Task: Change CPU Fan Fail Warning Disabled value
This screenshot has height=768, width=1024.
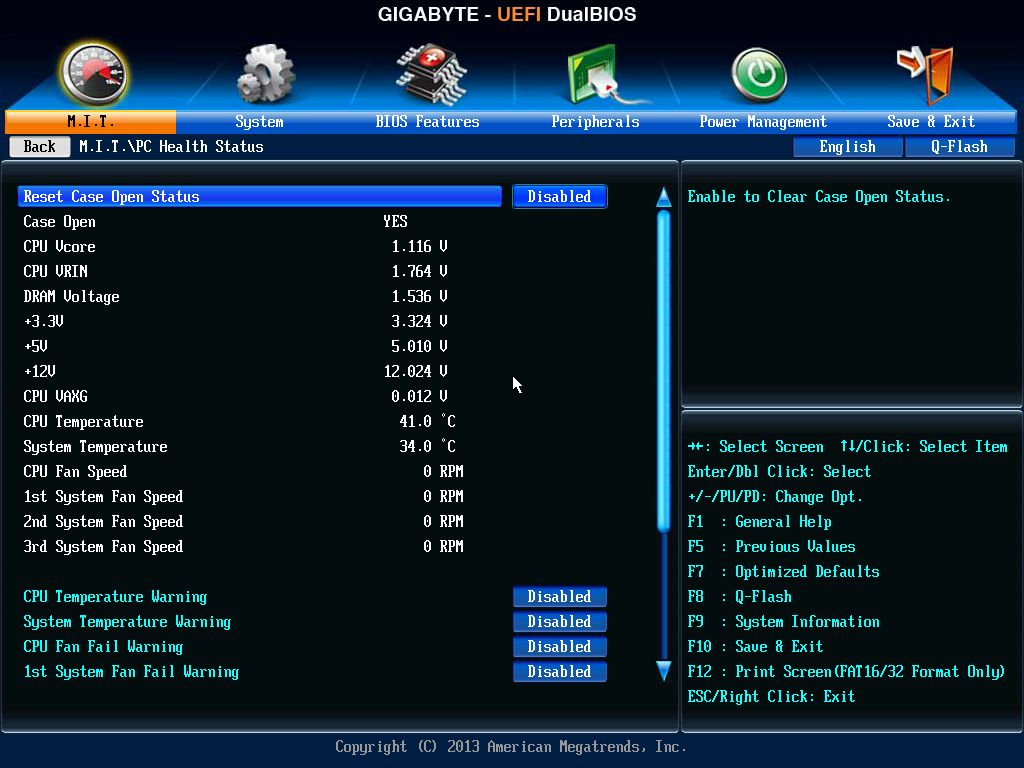Action: coord(560,647)
